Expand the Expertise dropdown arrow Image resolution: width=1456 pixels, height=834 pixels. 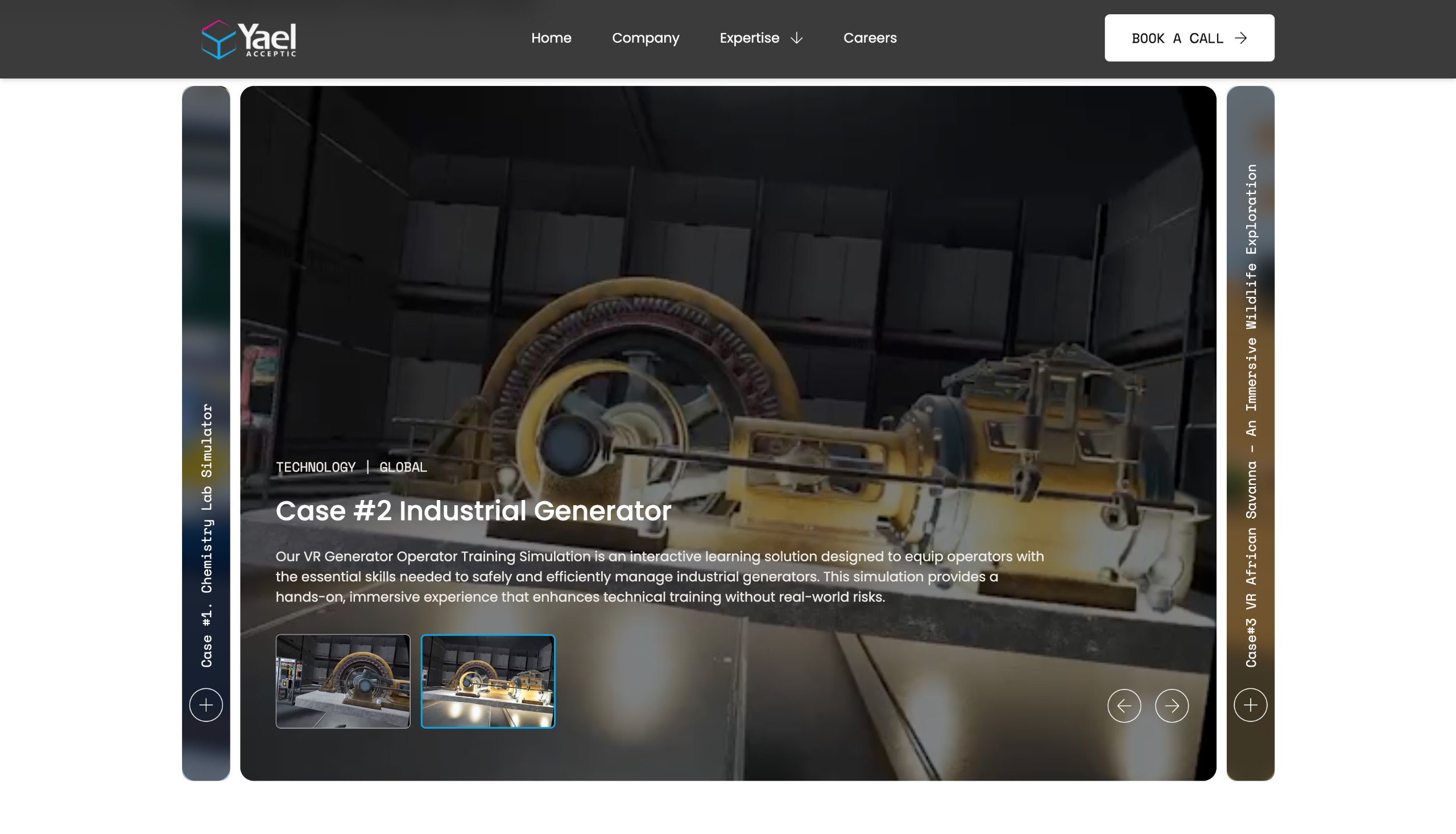click(x=796, y=38)
